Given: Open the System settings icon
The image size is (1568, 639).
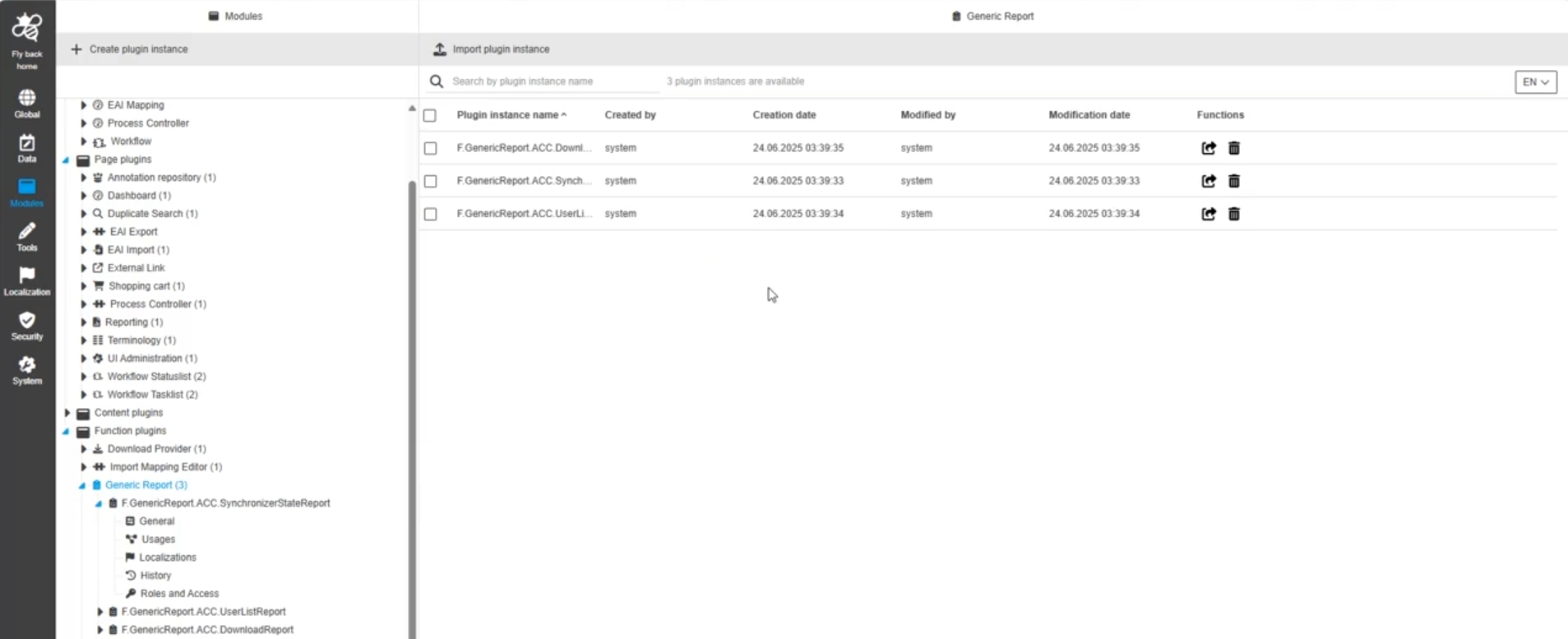Looking at the screenshot, I should (27, 370).
